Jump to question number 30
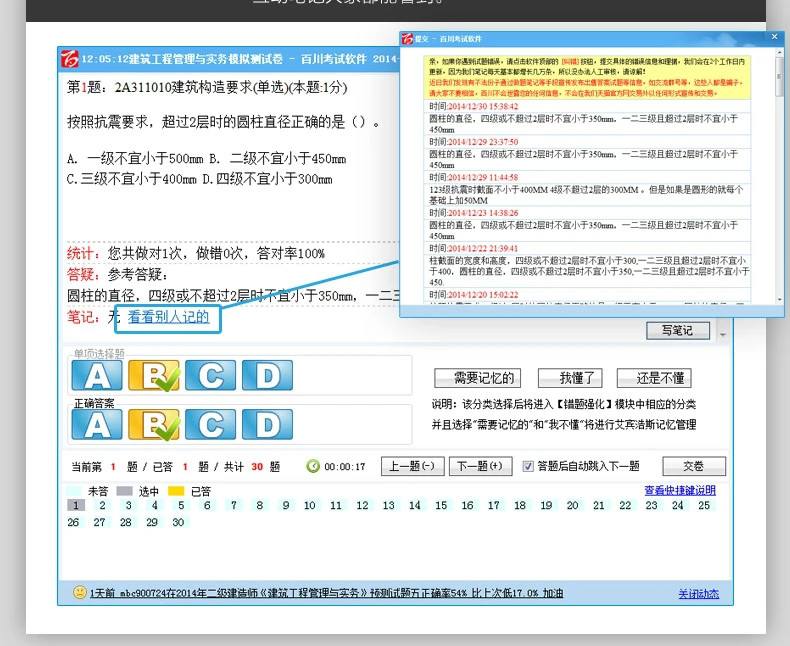This screenshot has height=646, width=790. click(x=178, y=522)
